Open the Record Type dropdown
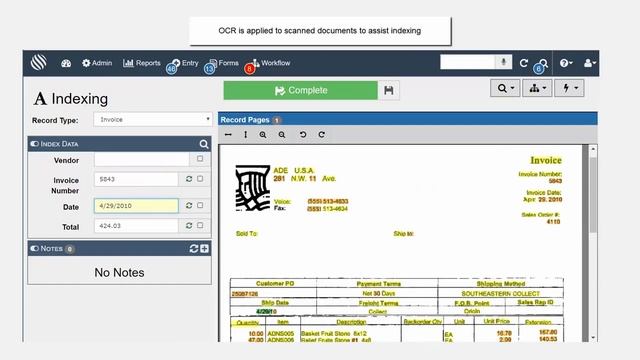This screenshot has width=640, height=360. click(153, 120)
